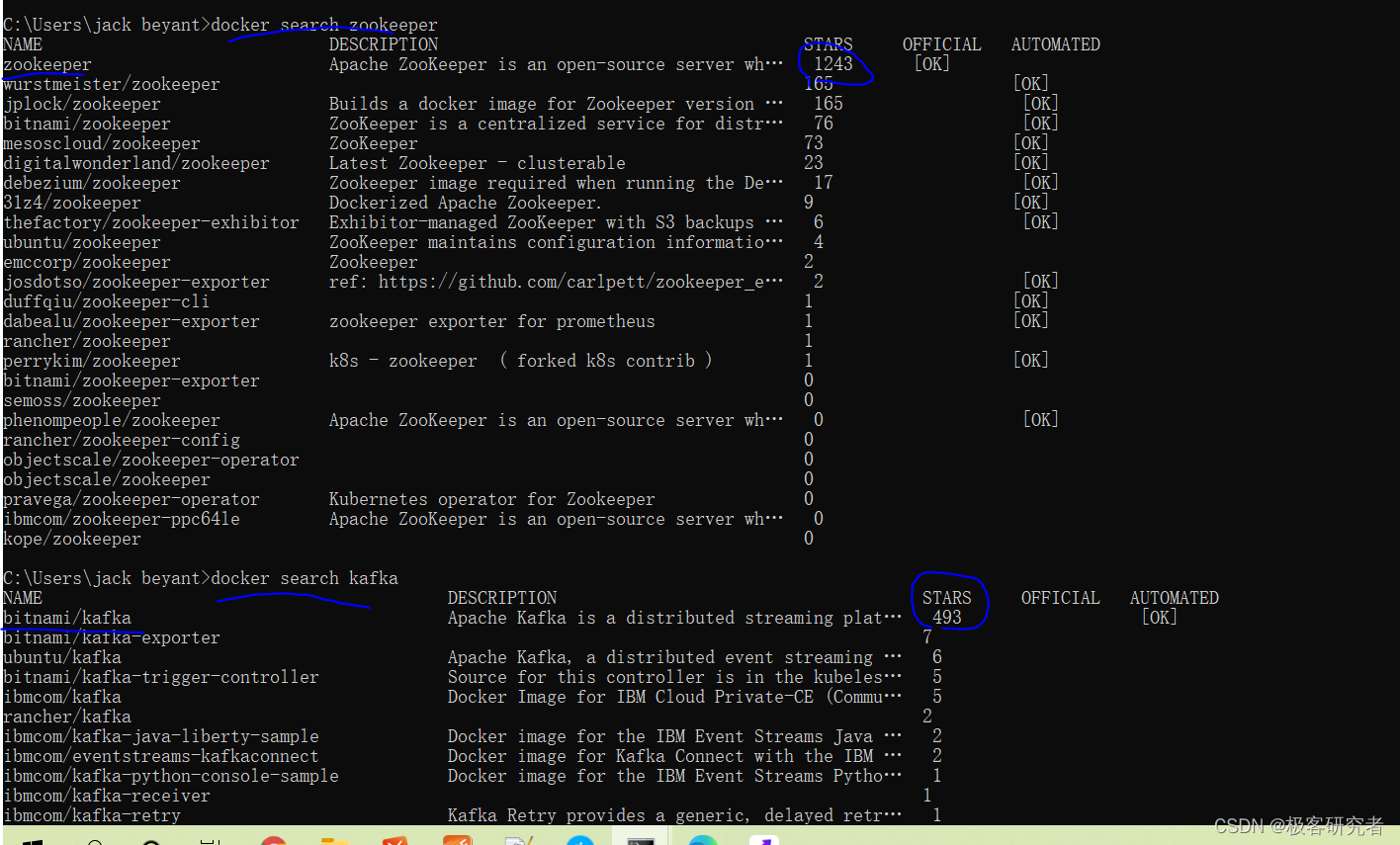The width and height of the screenshot is (1400, 845).
Task: Launch the orange checkmark app on the taskbar
Action: pos(395,840)
